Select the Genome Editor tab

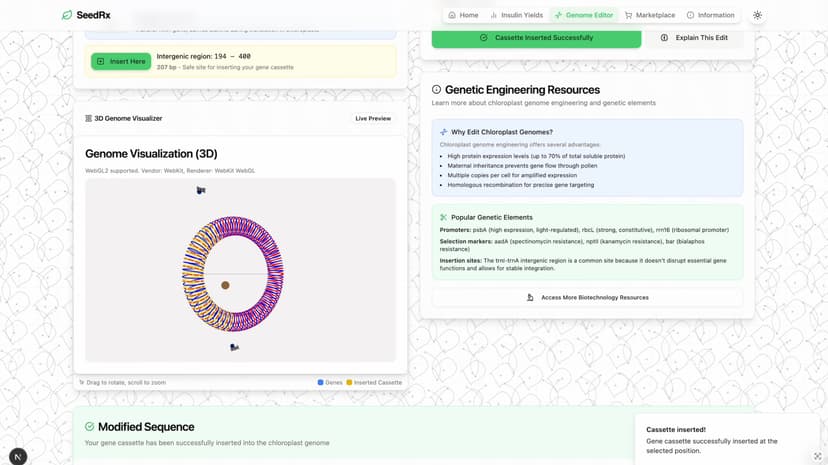(584, 15)
